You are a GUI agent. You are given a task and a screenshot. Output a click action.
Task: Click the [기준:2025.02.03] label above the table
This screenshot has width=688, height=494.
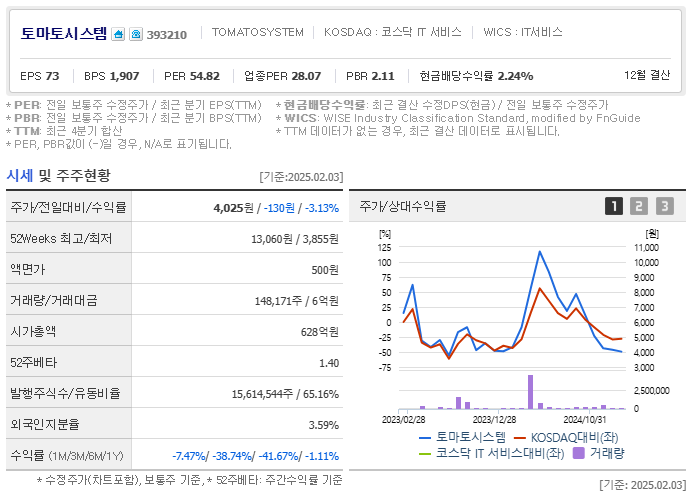pyautogui.click(x=301, y=177)
